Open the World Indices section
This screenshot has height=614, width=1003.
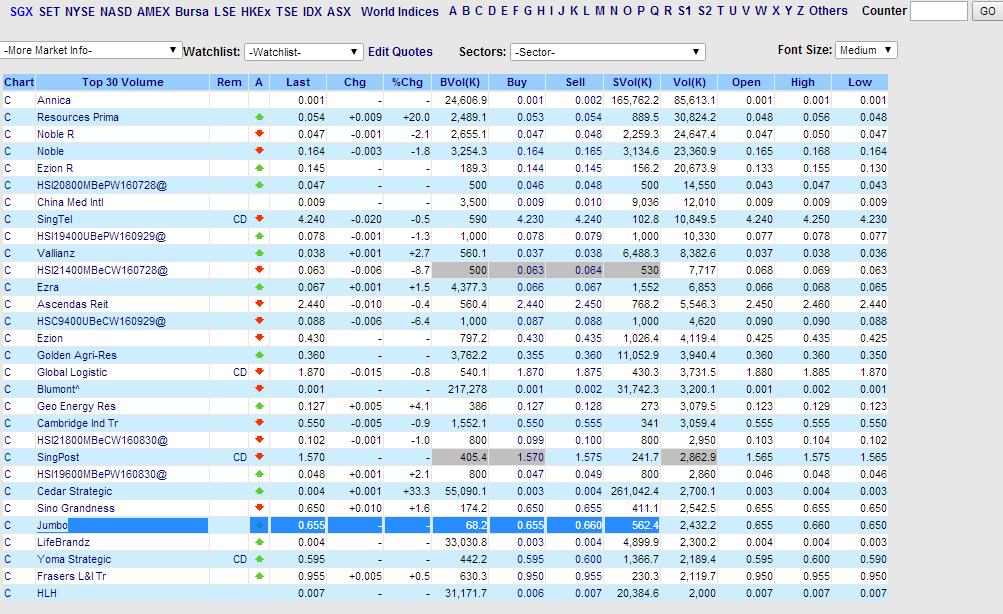pyautogui.click(x=397, y=12)
